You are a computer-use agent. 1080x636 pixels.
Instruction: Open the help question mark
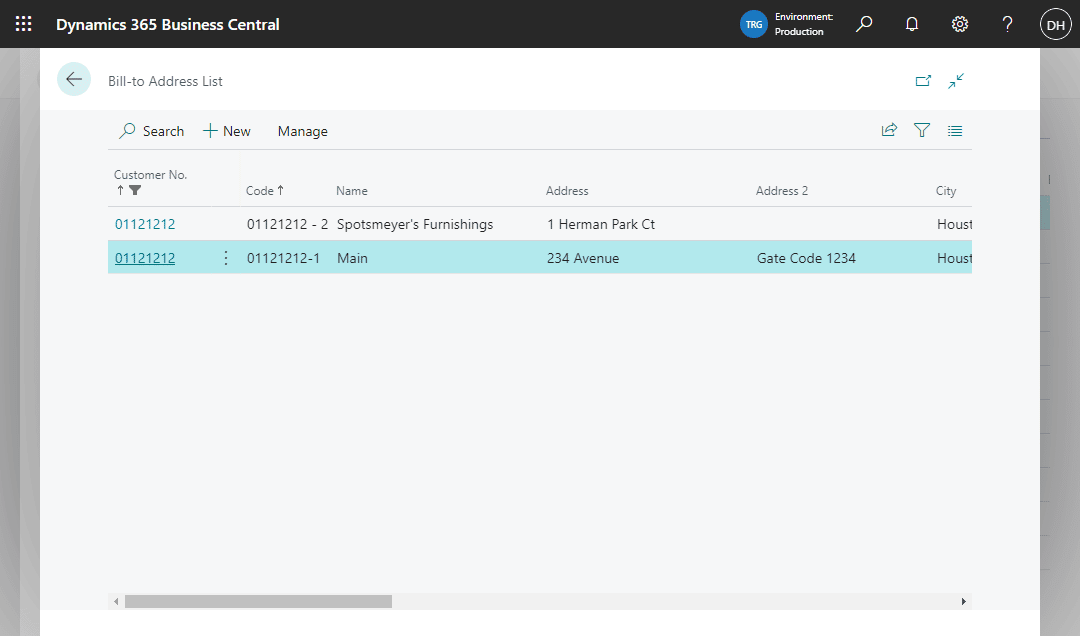[1007, 24]
